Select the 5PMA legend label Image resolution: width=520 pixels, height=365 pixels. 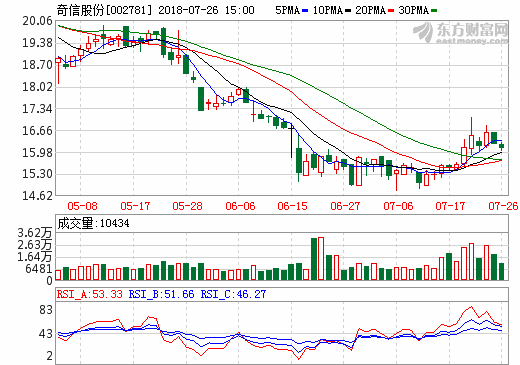287,11
